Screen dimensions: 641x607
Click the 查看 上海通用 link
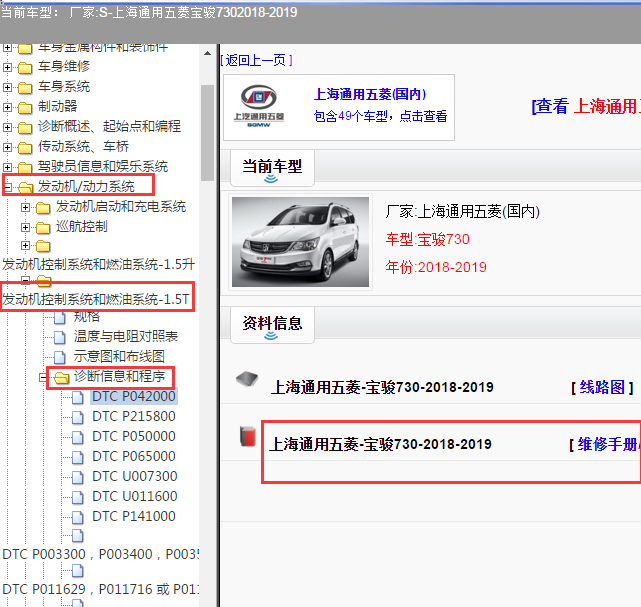(586, 106)
